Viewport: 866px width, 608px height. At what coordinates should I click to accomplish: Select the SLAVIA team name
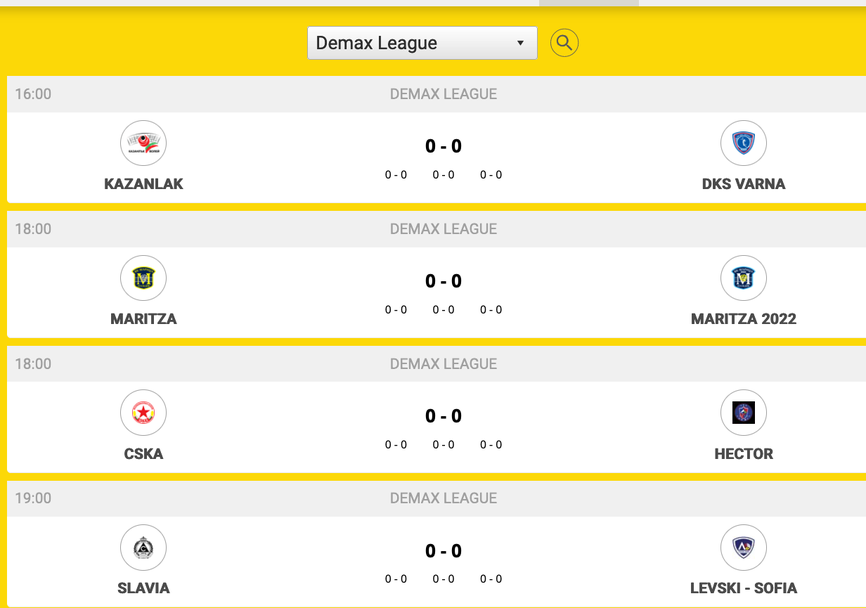click(143, 588)
